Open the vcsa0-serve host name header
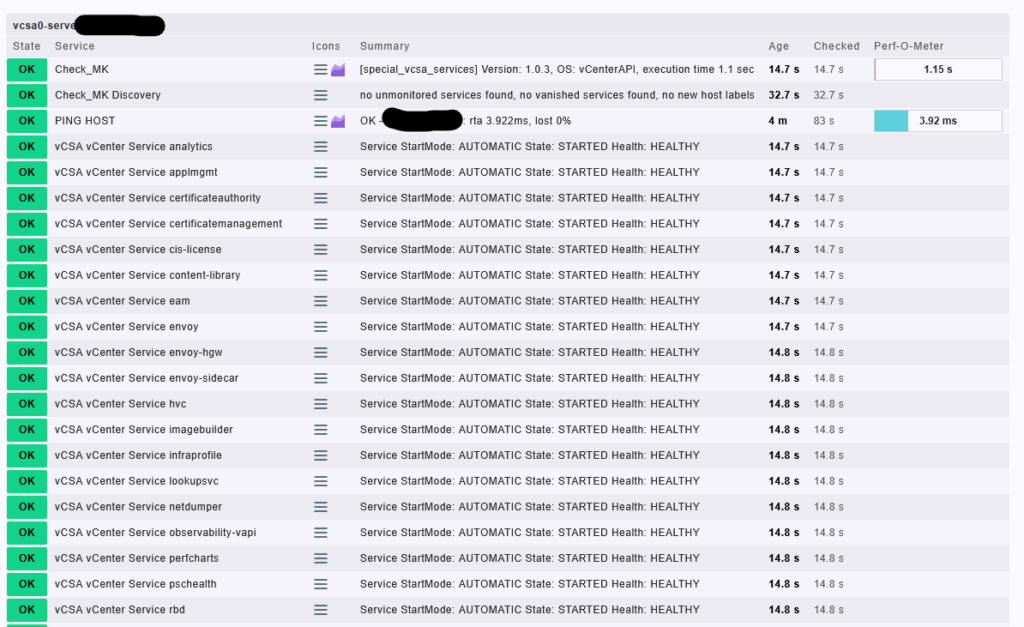The height and width of the screenshot is (627, 1024). 44,25
